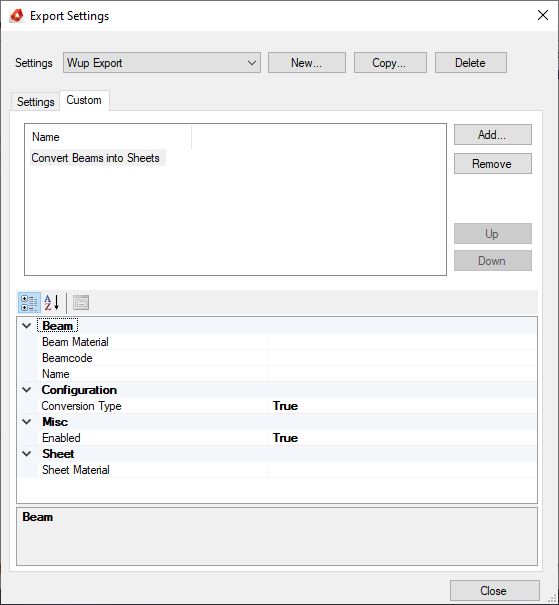Click the True value of Conversion Type
Screen dimensions: 559x605
[285, 406]
